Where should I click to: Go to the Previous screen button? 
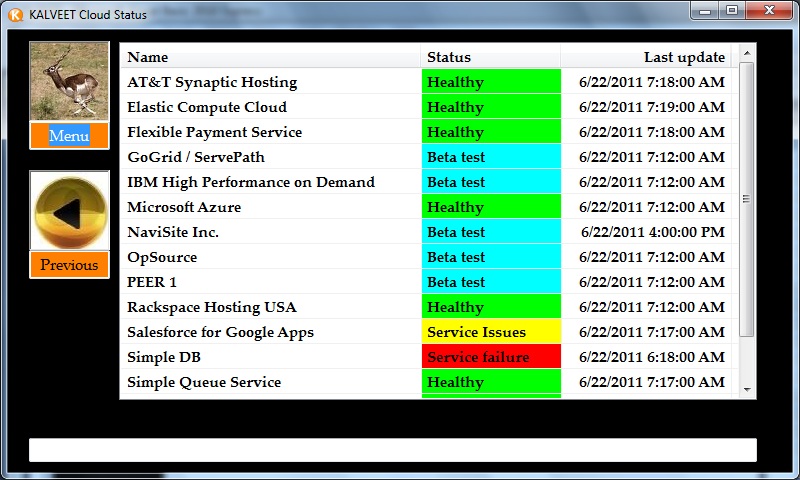pos(69,265)
